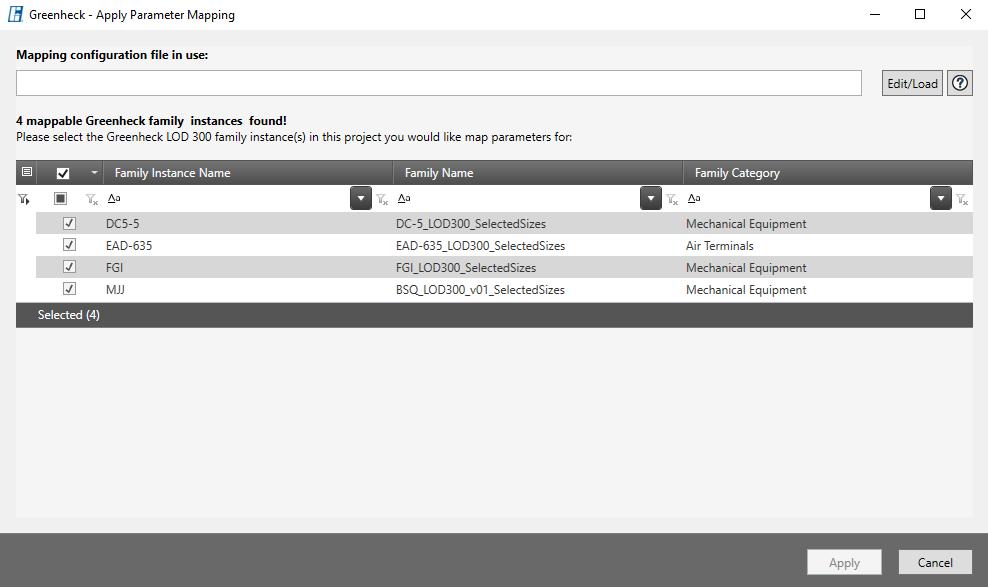Open help using the question mark icon
Image resolution: width=988 pixels, height=587 pixels.
960,83
